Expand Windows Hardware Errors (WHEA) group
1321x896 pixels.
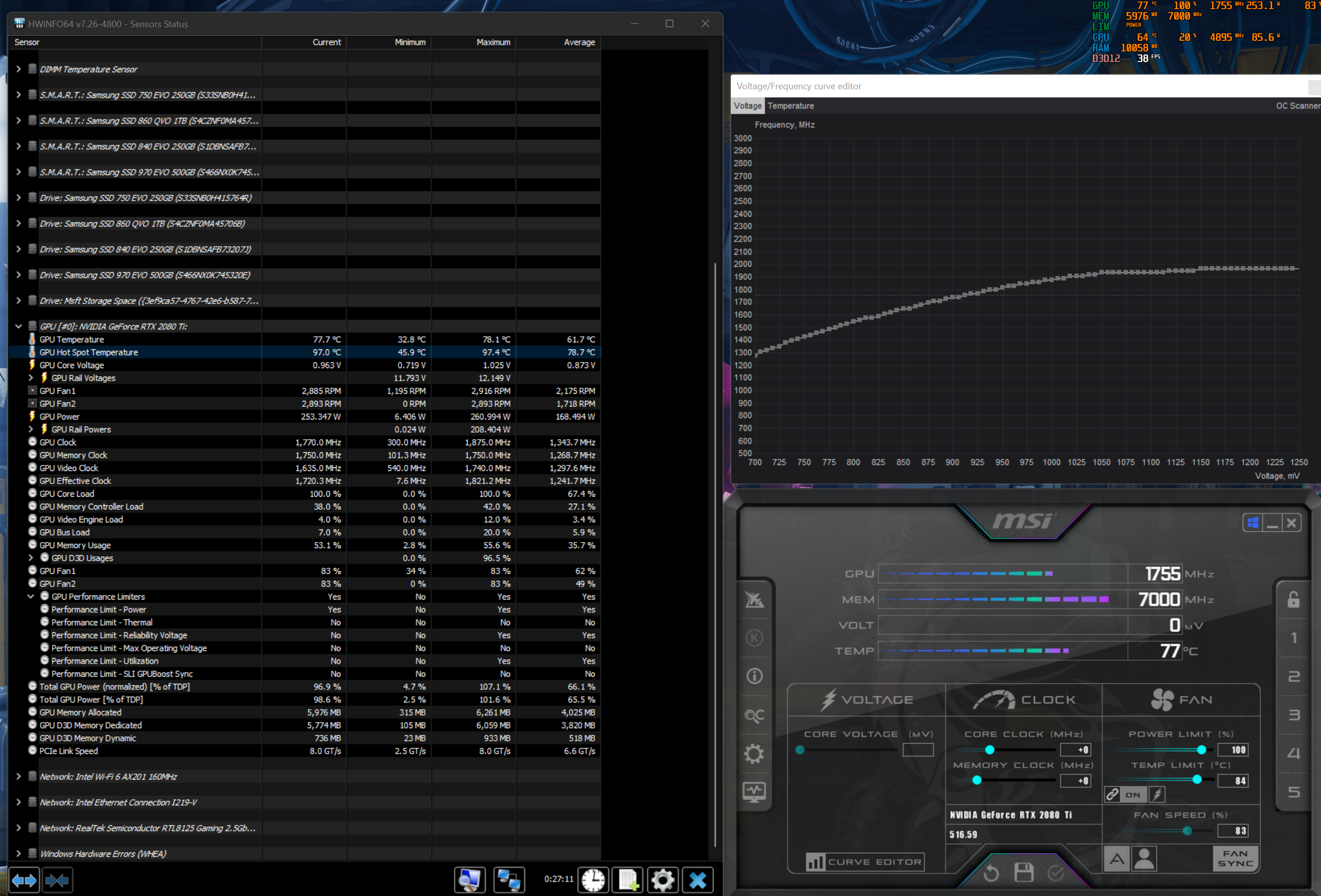click(x=19, y=854)
